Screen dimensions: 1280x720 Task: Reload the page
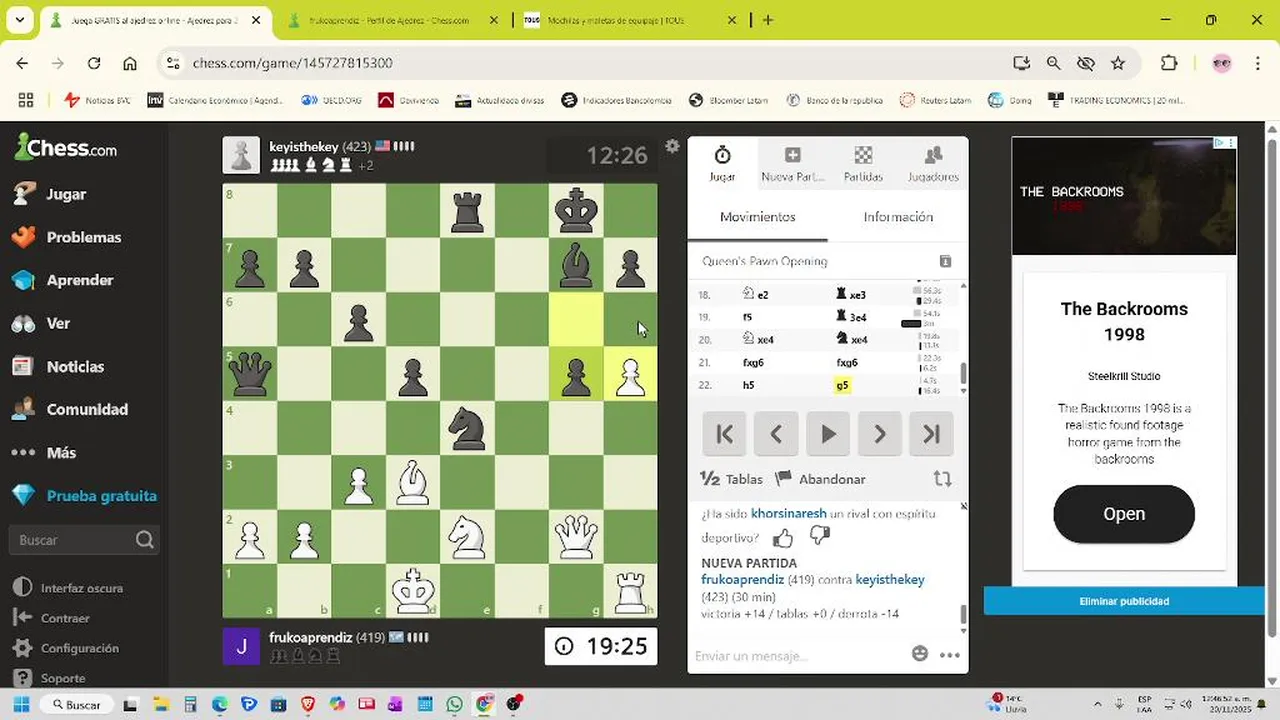pyautogui.click(x=94, y=63)
